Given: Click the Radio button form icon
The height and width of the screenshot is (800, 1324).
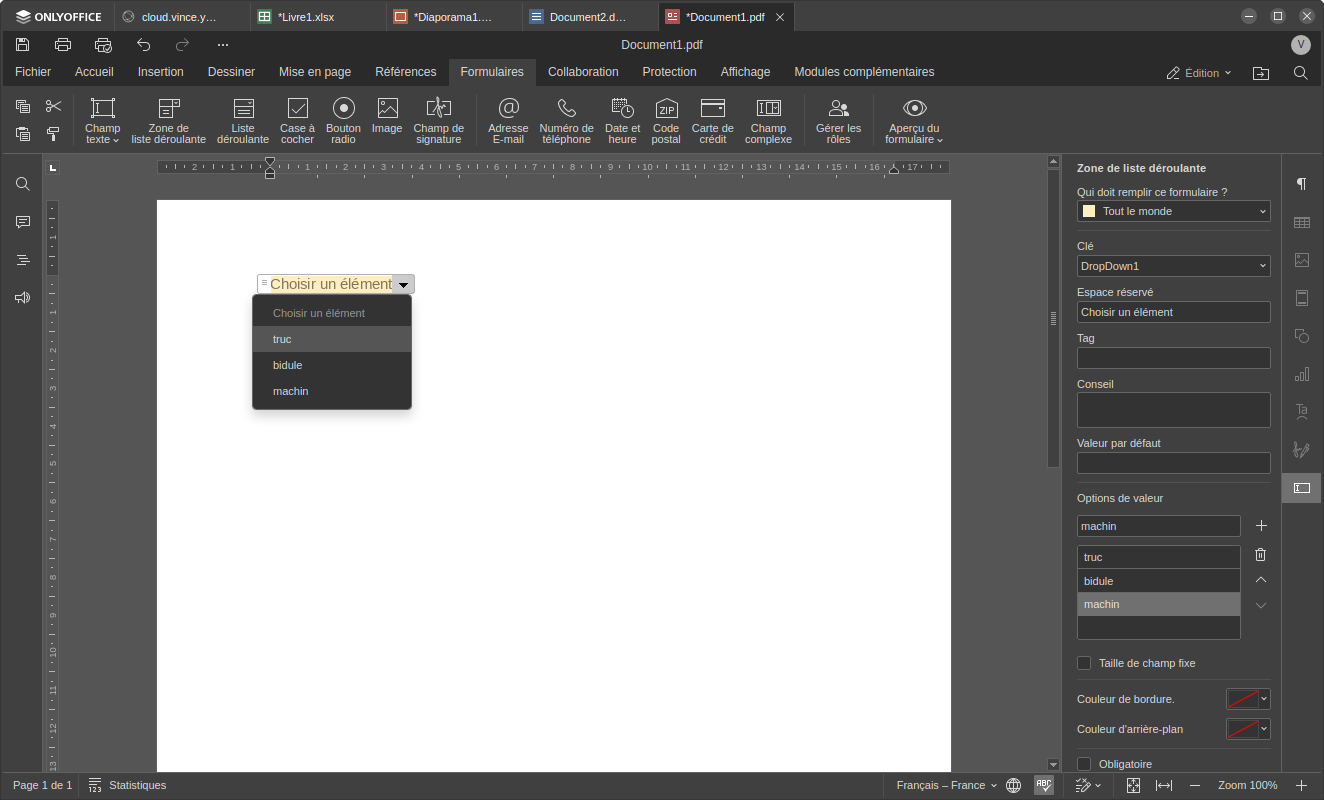Looking at the screenshot, I should (343, 120).
